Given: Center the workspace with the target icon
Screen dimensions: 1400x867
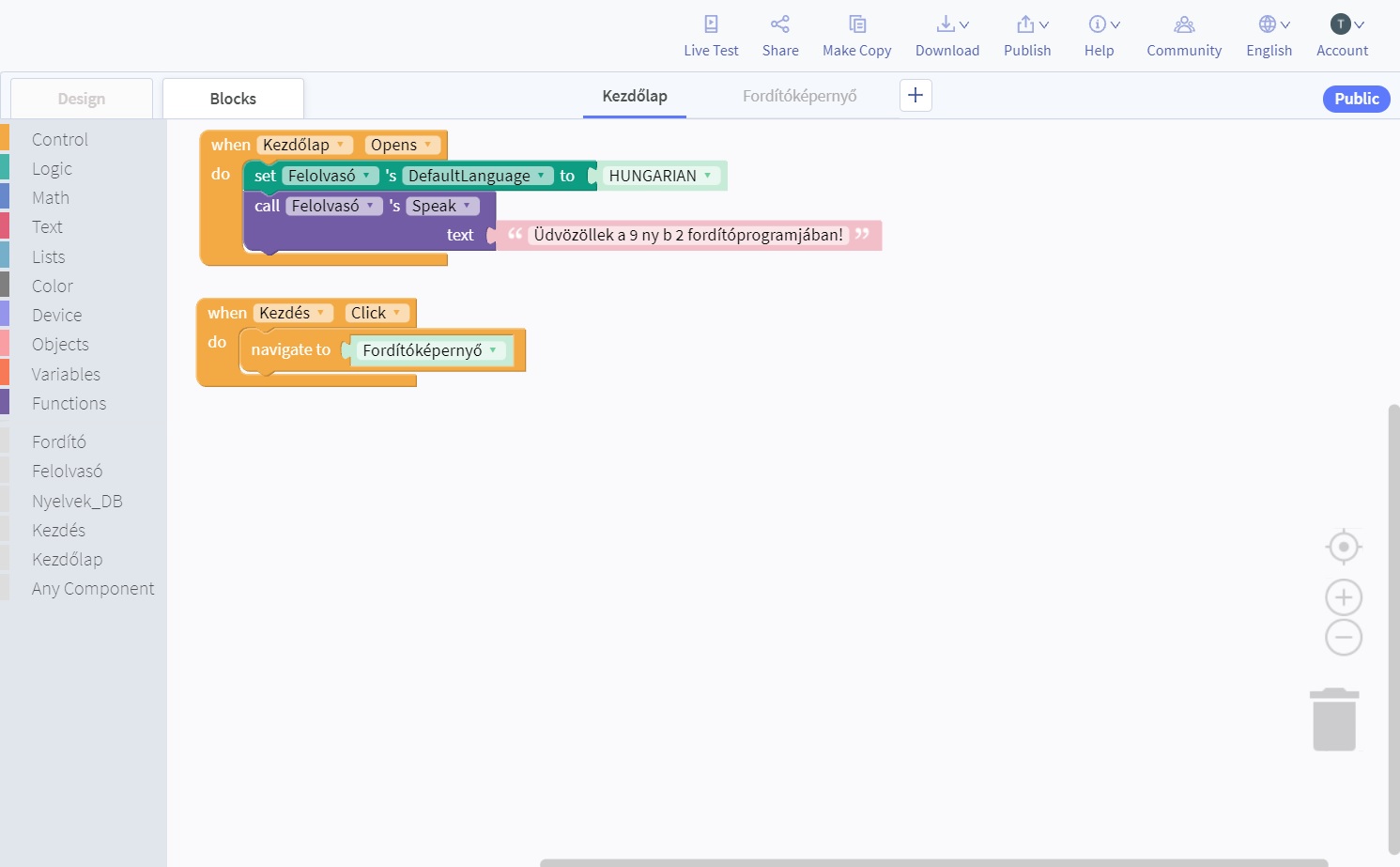Looking at the screenshot, I should 1343,547.
